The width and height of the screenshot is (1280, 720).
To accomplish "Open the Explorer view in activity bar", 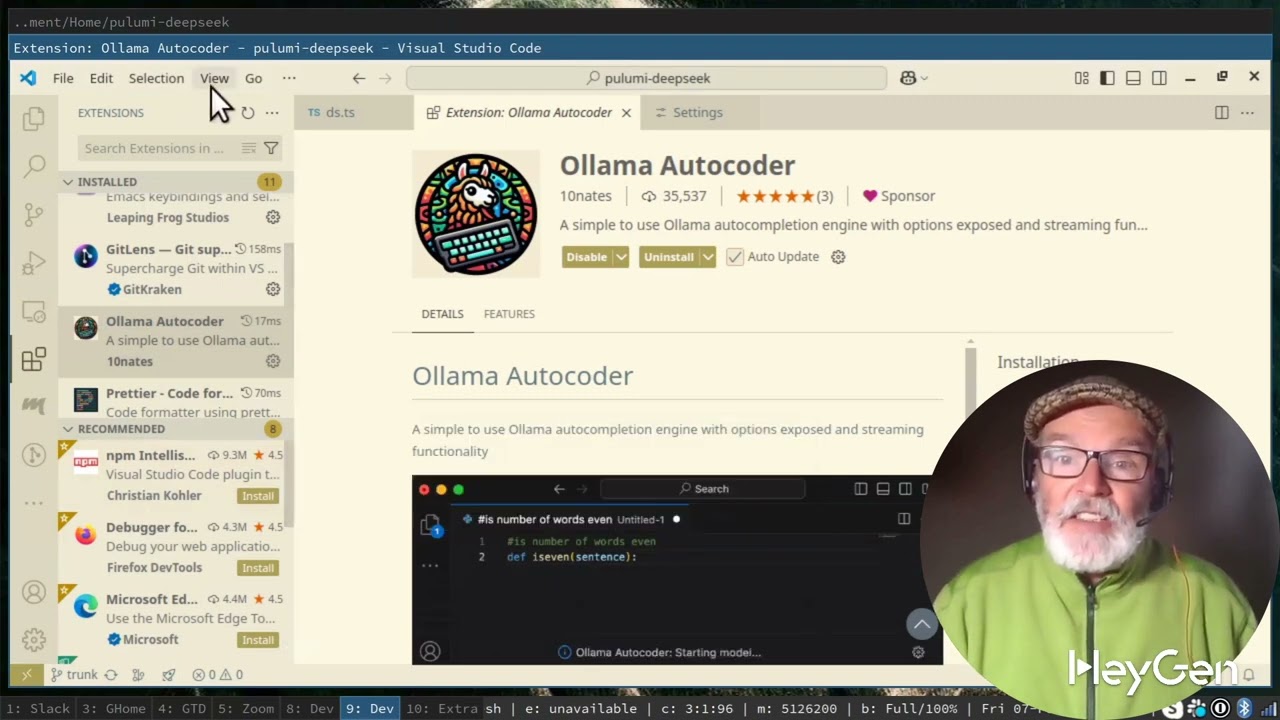I will (34, 119).
